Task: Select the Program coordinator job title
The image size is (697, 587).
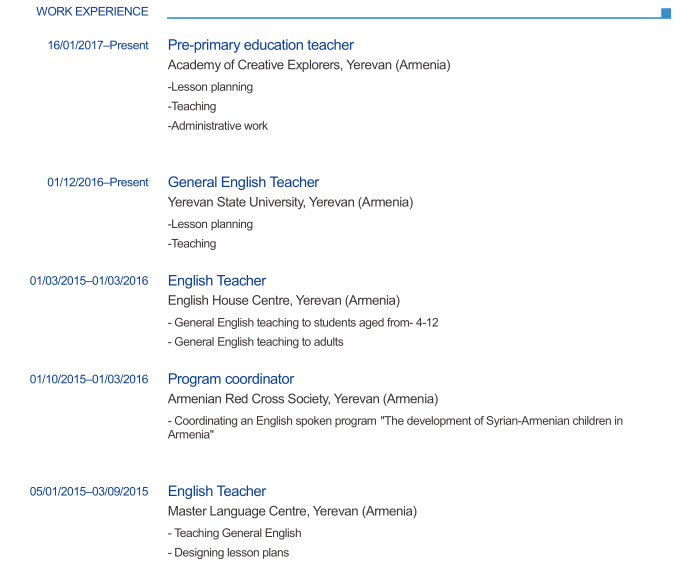Action: click(230, 379)
